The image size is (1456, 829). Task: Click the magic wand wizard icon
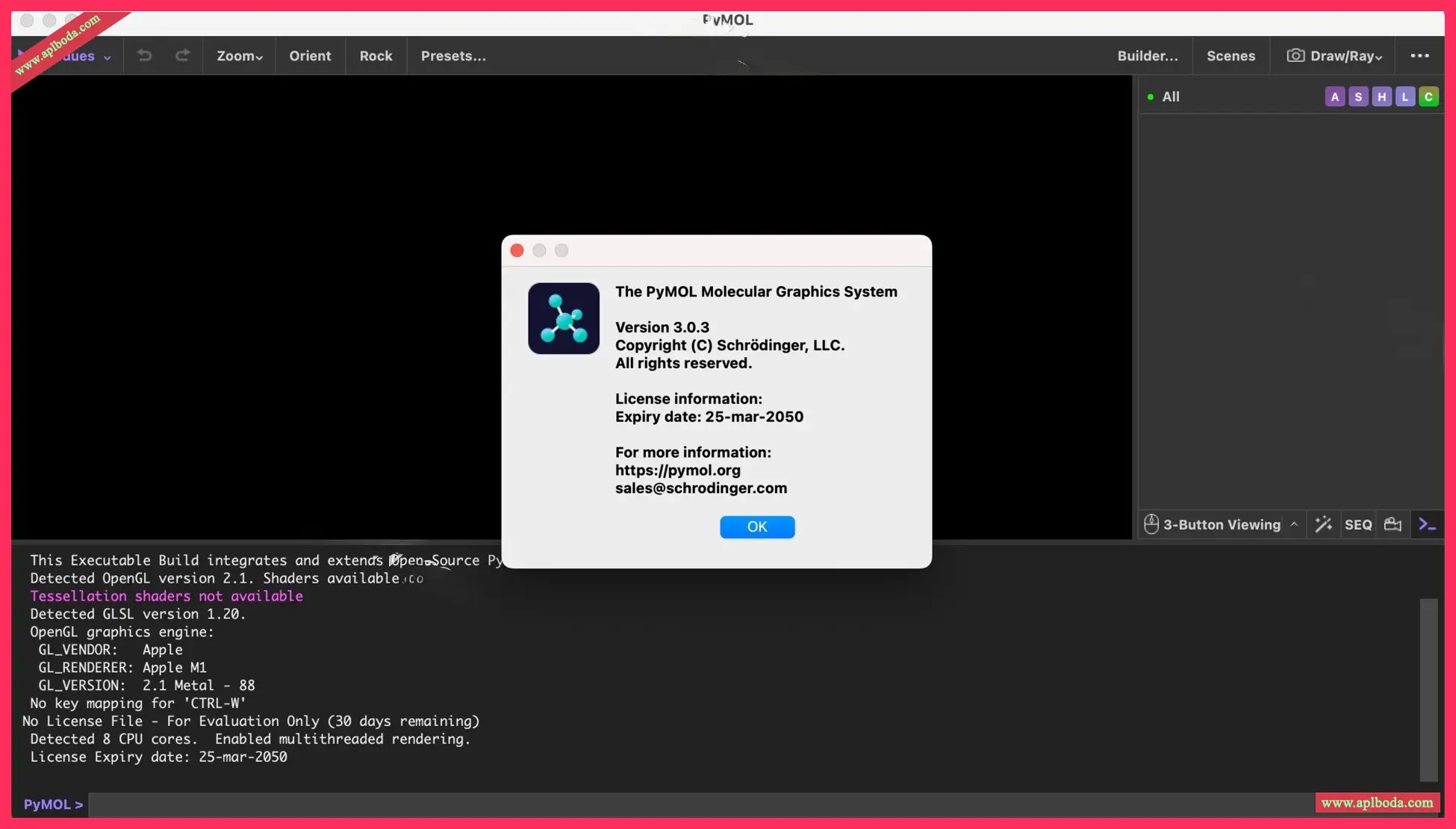(x=1323, y=524)
